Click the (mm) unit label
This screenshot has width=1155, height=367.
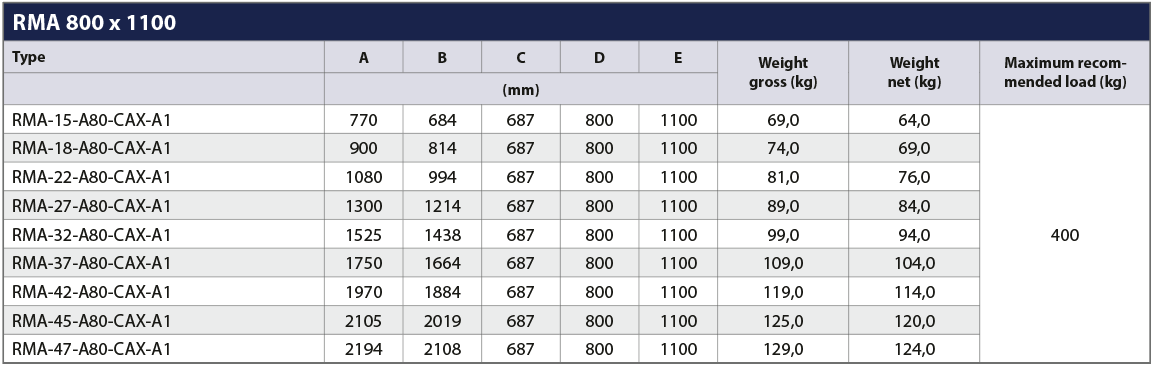[x=521, y=90]
